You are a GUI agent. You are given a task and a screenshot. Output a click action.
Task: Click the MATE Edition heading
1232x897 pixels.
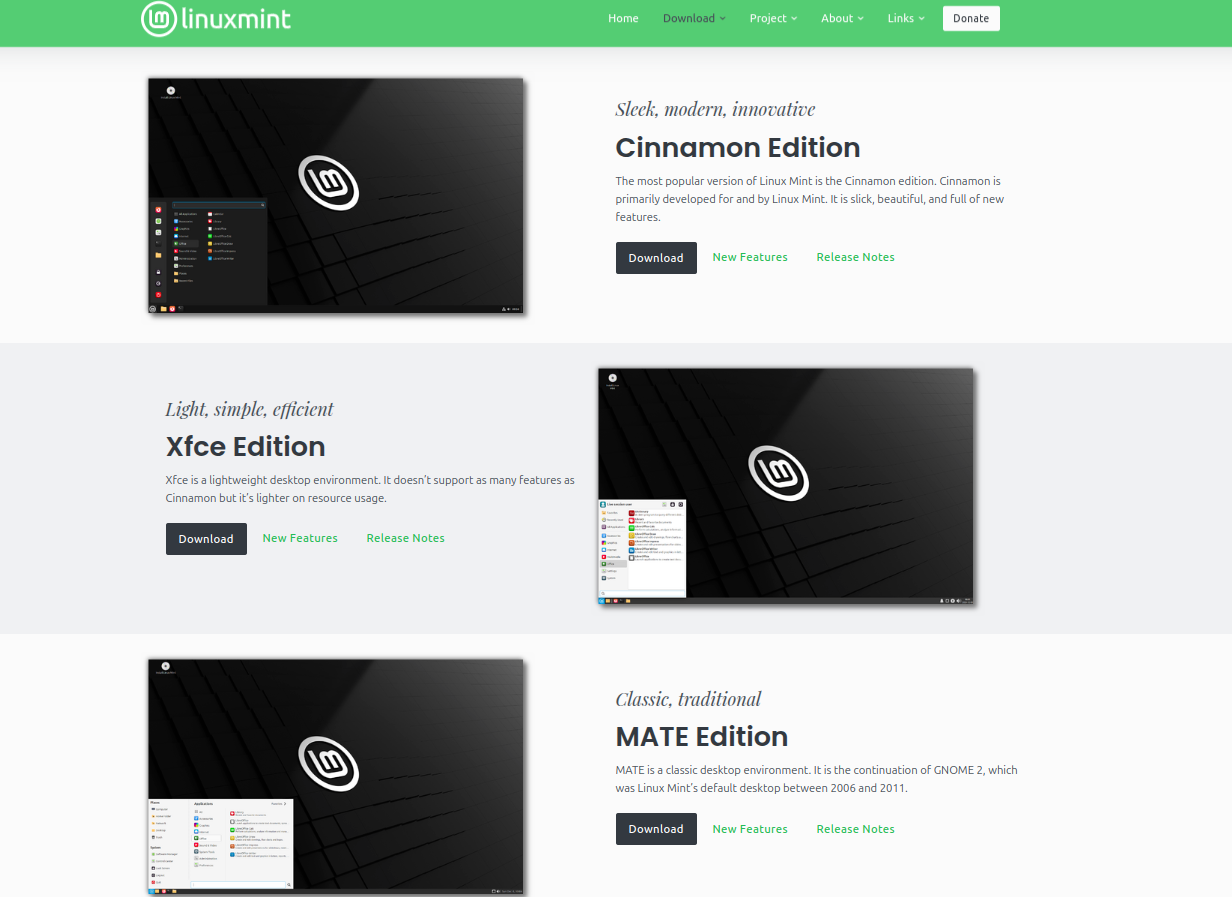pyautogui.click(x=702, y=737)
